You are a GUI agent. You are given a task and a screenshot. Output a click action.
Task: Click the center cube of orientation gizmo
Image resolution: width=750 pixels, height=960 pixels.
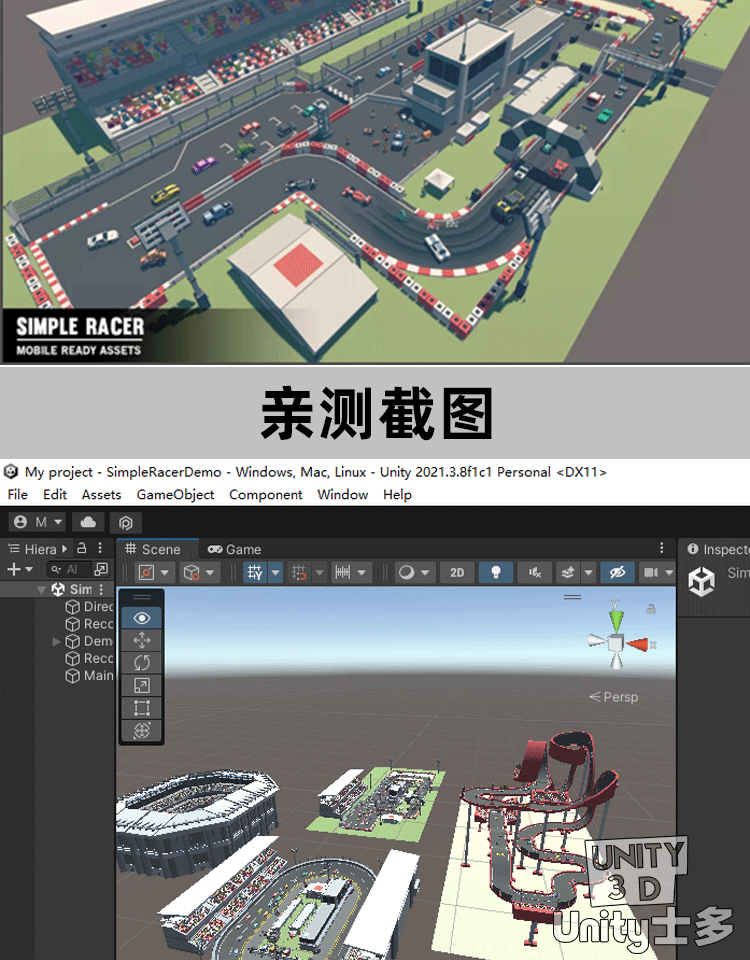616,643
